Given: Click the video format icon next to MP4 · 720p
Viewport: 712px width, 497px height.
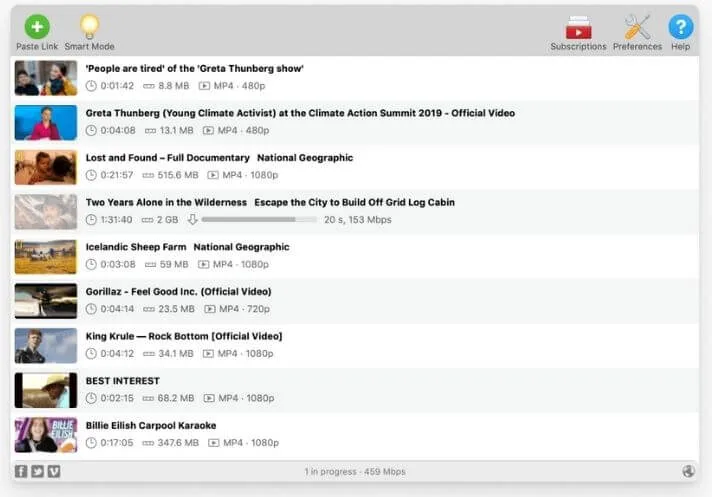Looking at the screenshot, I should [x=210, y=309].
